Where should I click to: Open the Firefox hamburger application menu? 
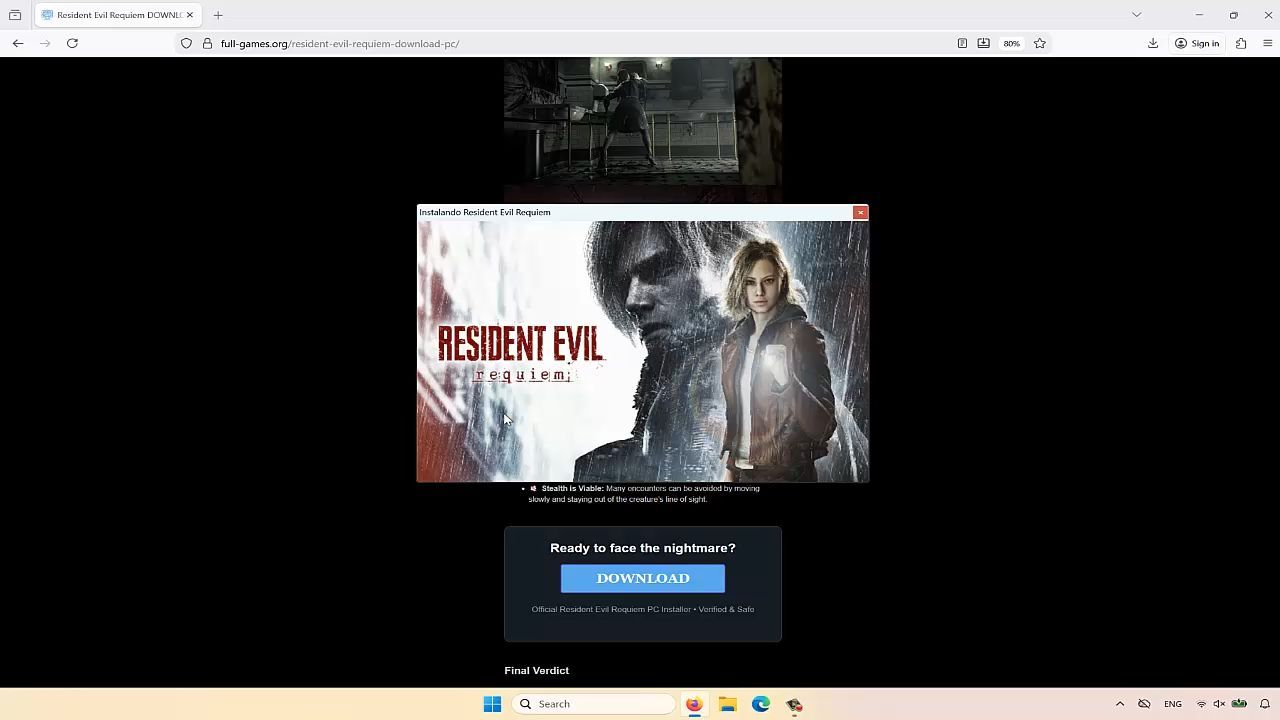[1267, 43]
